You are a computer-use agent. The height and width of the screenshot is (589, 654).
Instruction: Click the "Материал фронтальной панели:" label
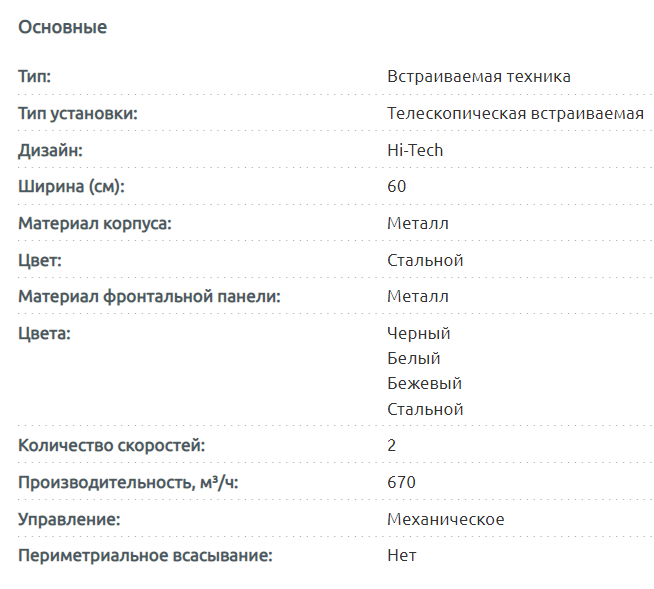tap(149, 296)
